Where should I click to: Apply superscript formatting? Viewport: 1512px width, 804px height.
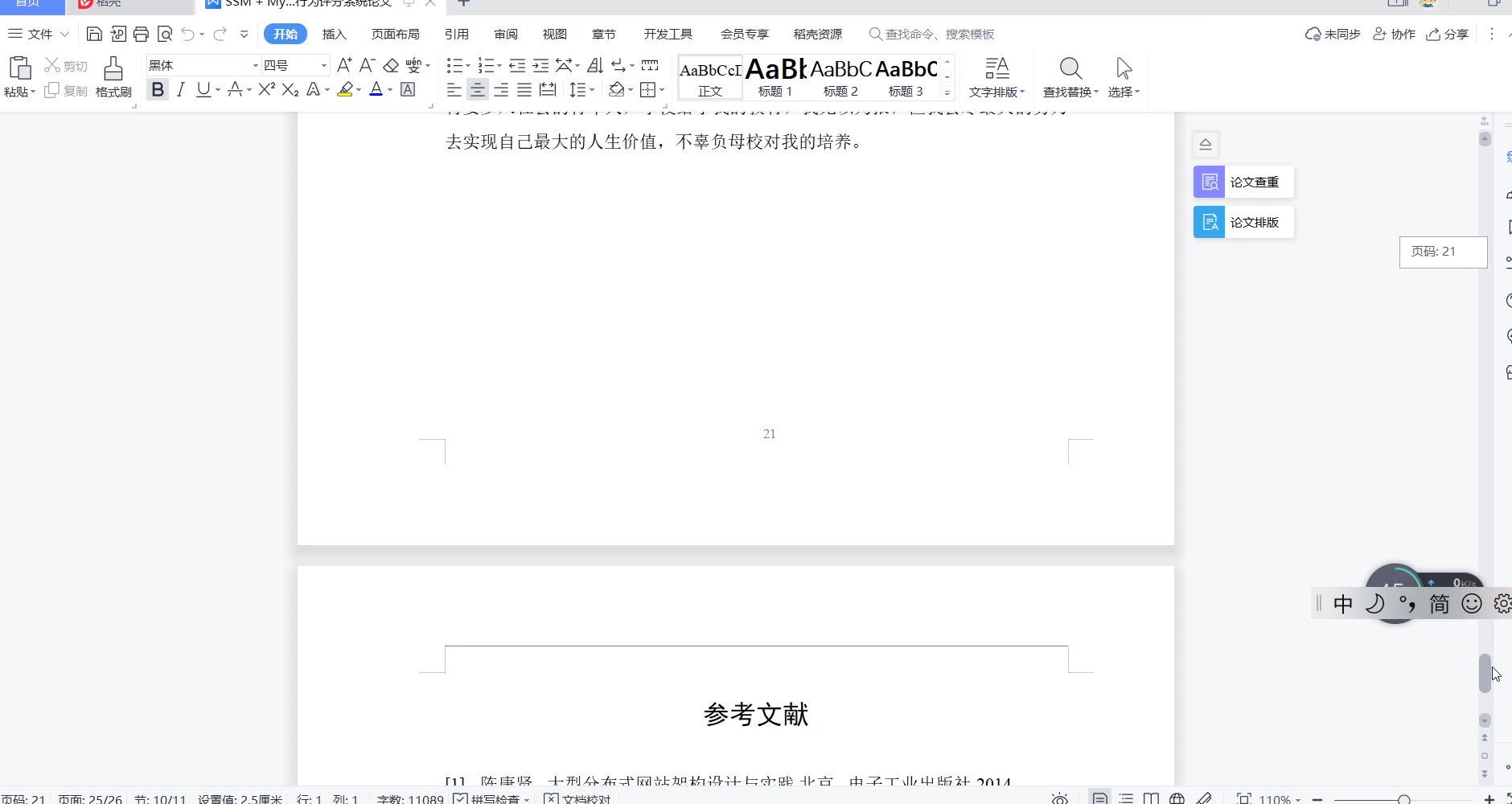tap(267, 90)
